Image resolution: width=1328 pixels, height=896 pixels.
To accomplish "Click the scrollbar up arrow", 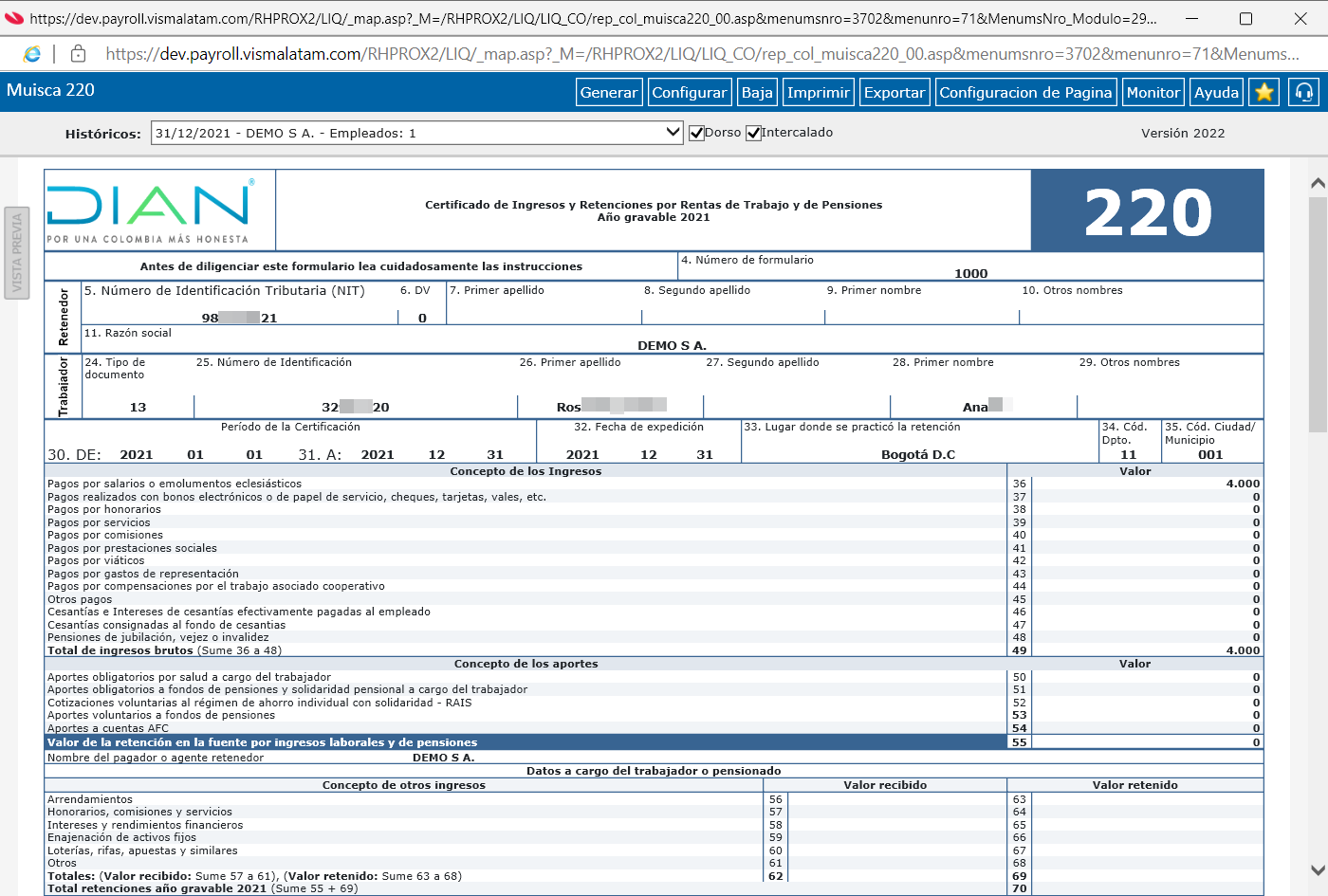I will tap(1318, 183).
